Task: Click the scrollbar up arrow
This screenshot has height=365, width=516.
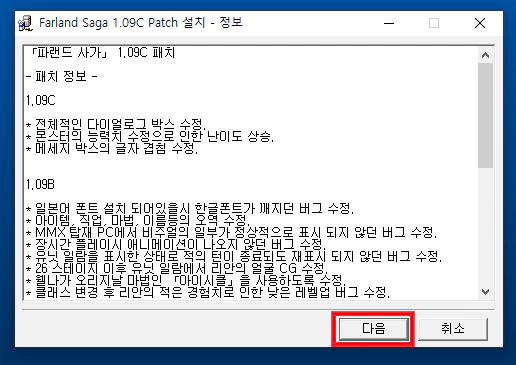Action: coord(485,55)
